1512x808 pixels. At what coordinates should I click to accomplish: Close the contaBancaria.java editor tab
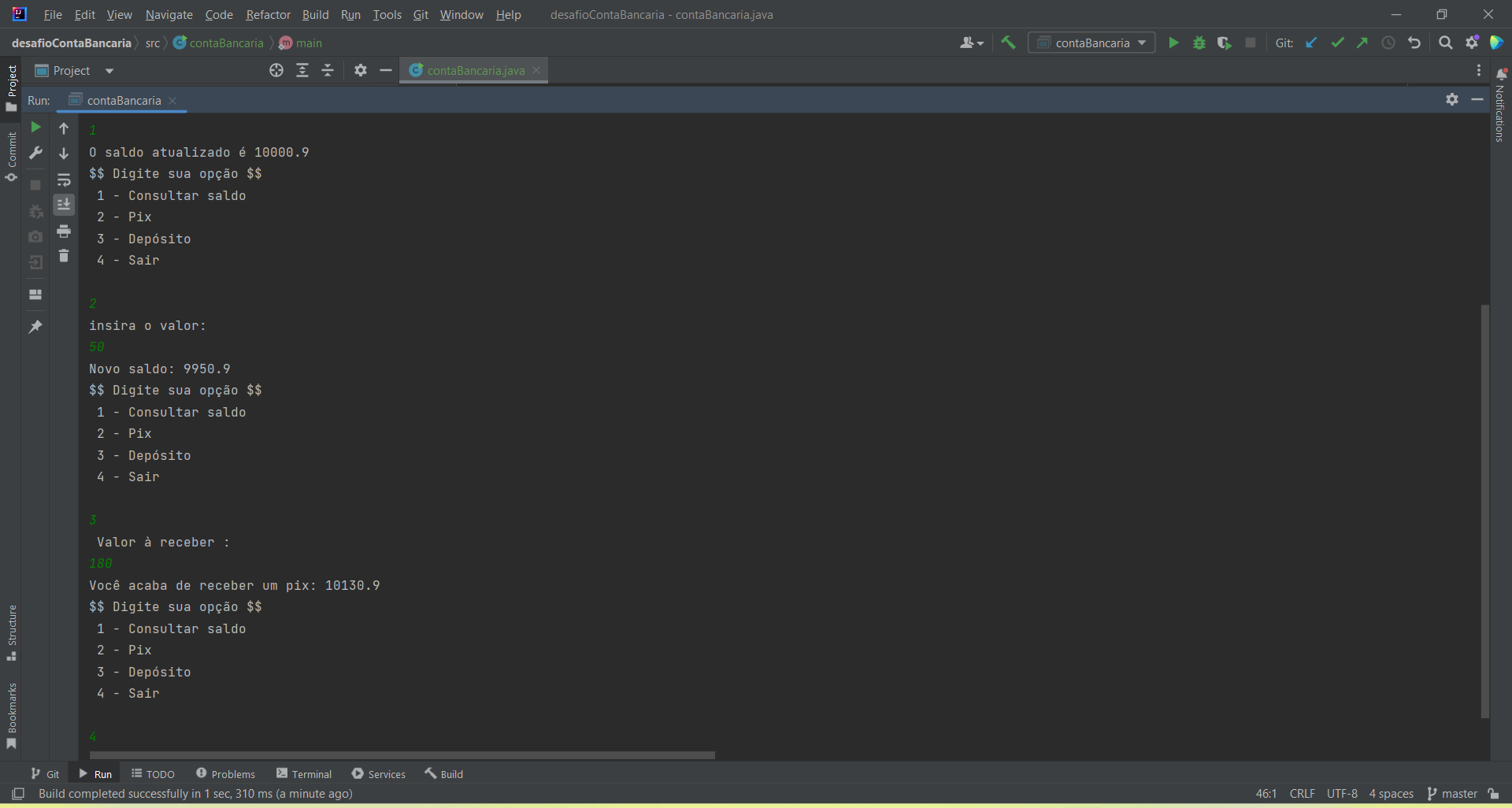tap(536, 70)
